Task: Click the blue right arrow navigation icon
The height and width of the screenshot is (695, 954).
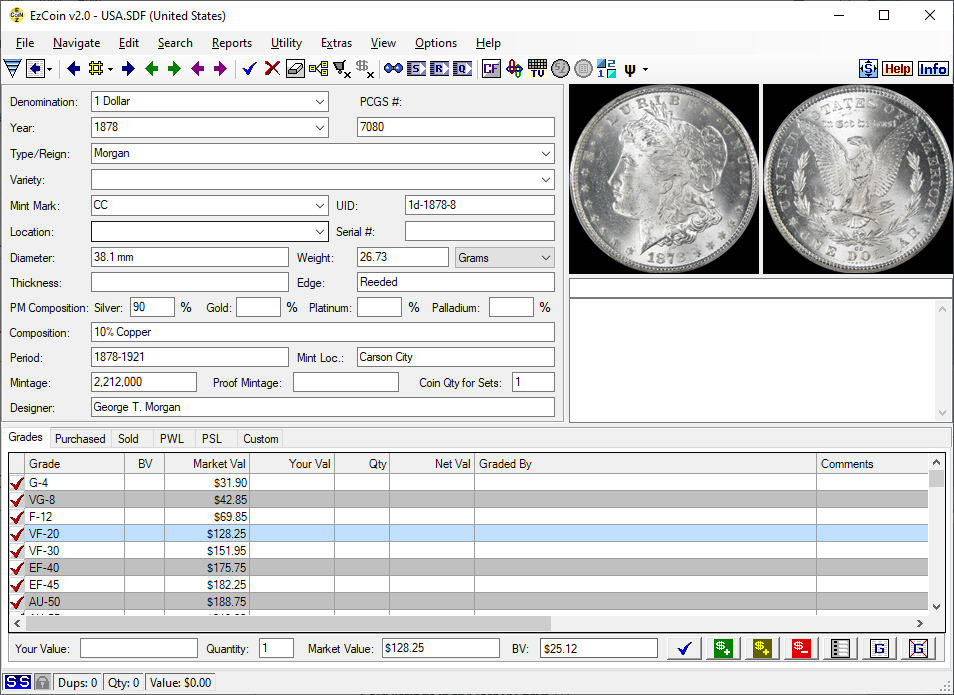Action: pyautogui.click(x=128, y=69)
